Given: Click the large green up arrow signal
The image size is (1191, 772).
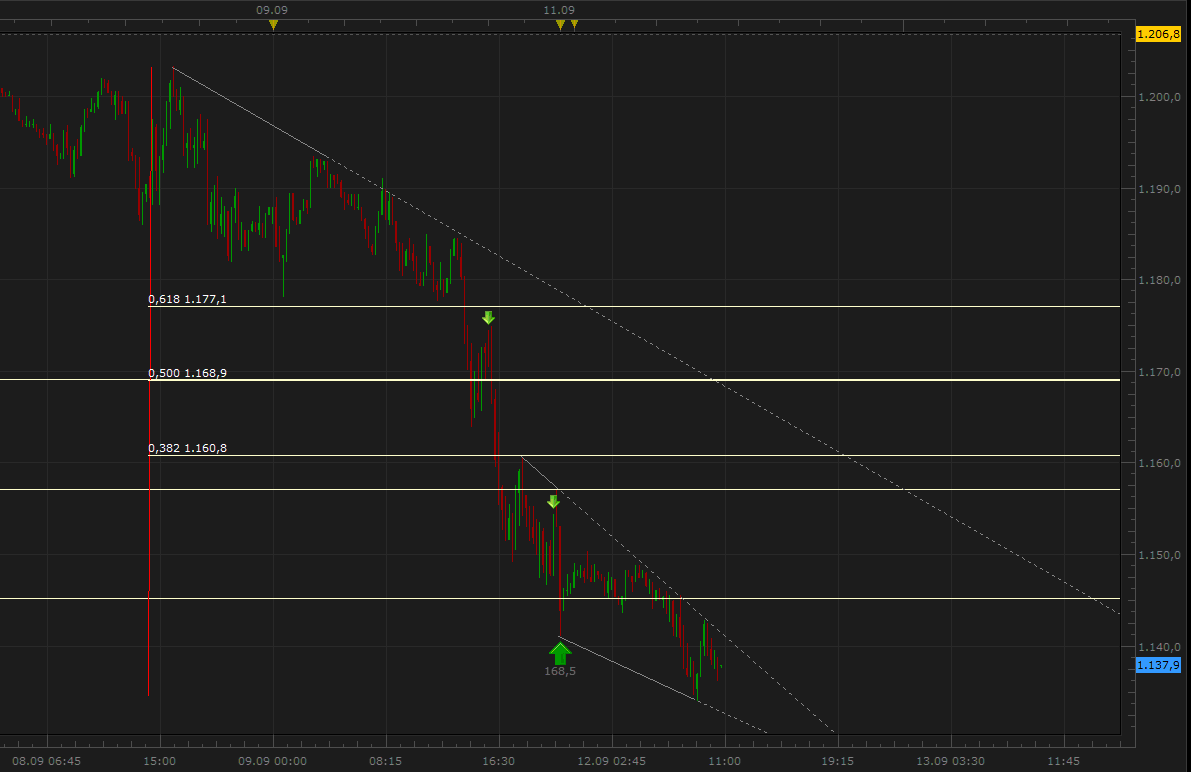Looking at the screenshot, I should 560,653.
